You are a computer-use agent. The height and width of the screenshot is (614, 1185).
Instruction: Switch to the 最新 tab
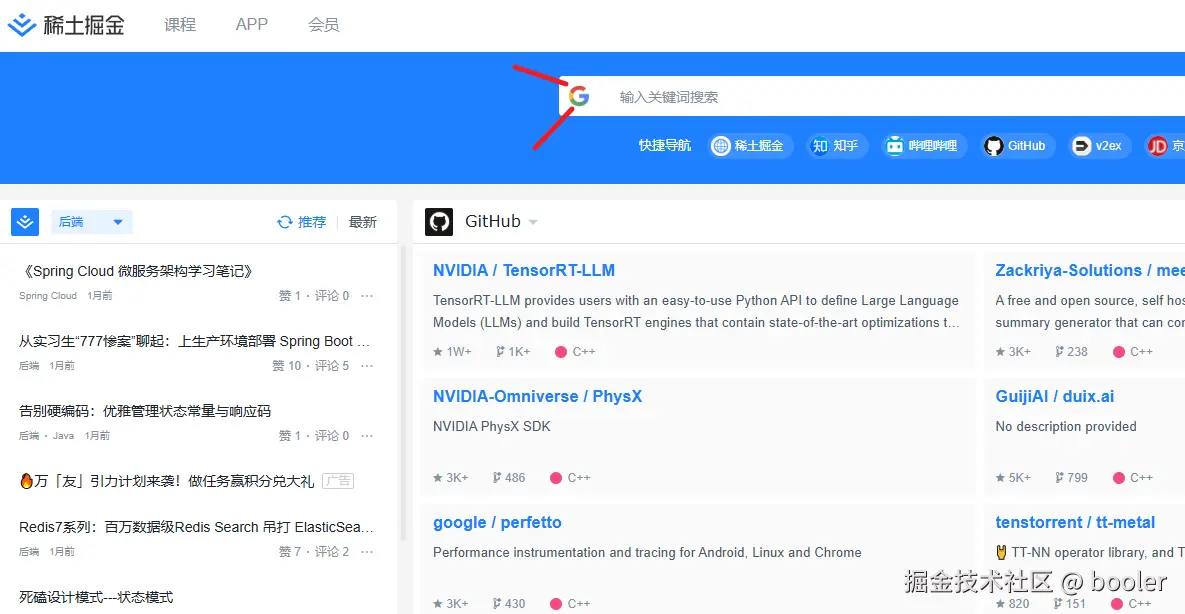363,222
